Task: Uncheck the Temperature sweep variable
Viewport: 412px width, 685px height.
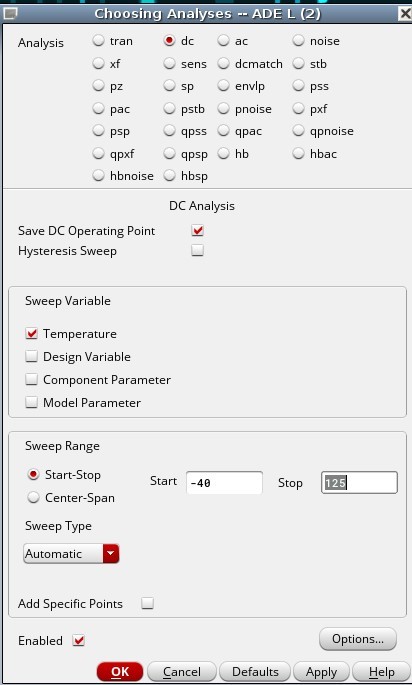Action: pyautogui.click(x=31, y=334)
